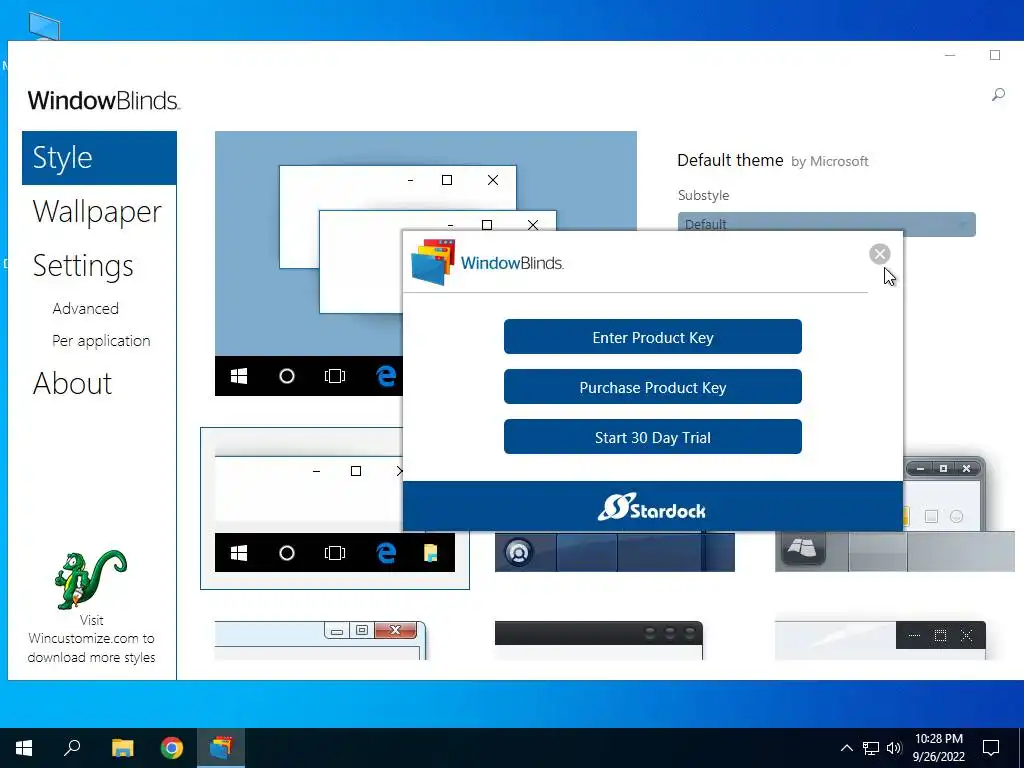
Task: Select the dark blue taskbar style thumbnail
Action: point(615,552)
